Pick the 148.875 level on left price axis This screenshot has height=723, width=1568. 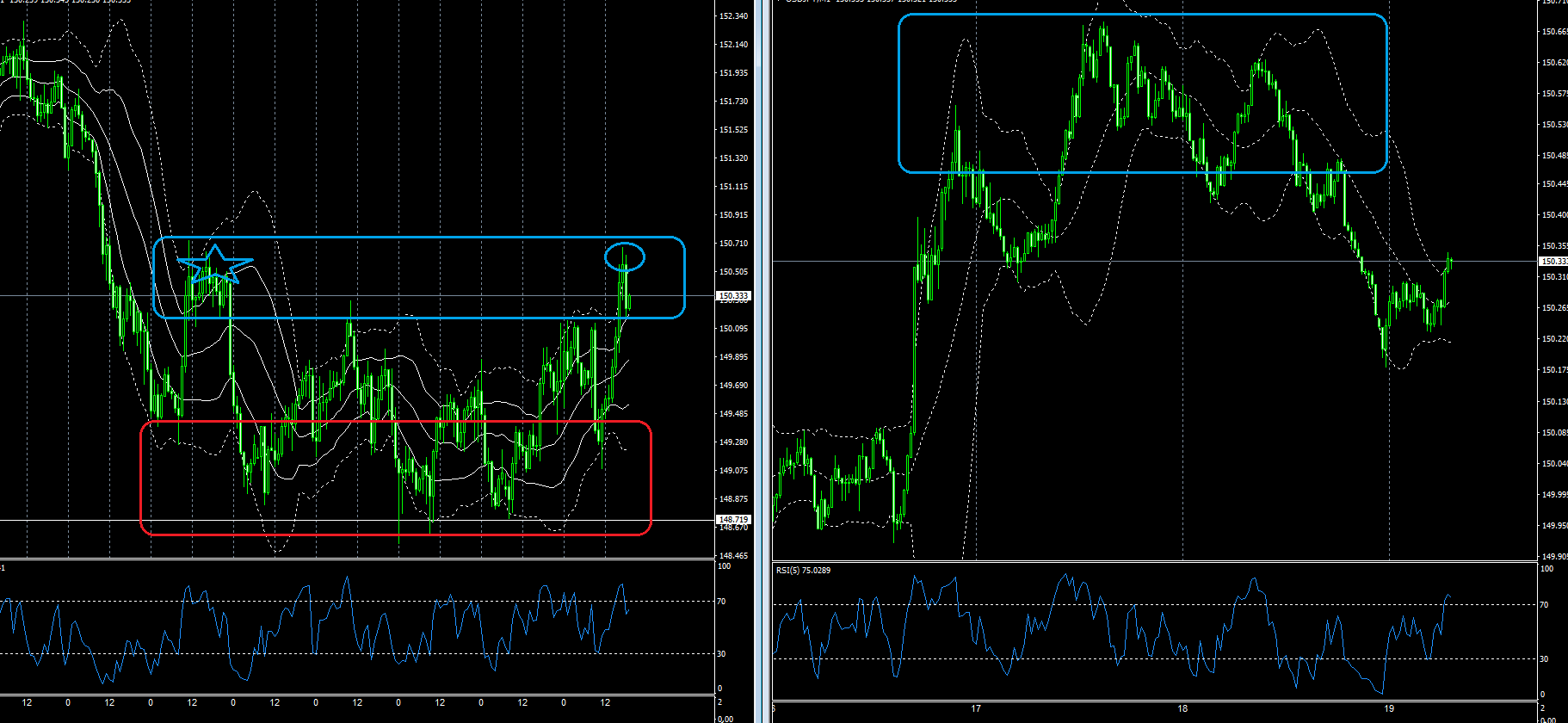733,499
